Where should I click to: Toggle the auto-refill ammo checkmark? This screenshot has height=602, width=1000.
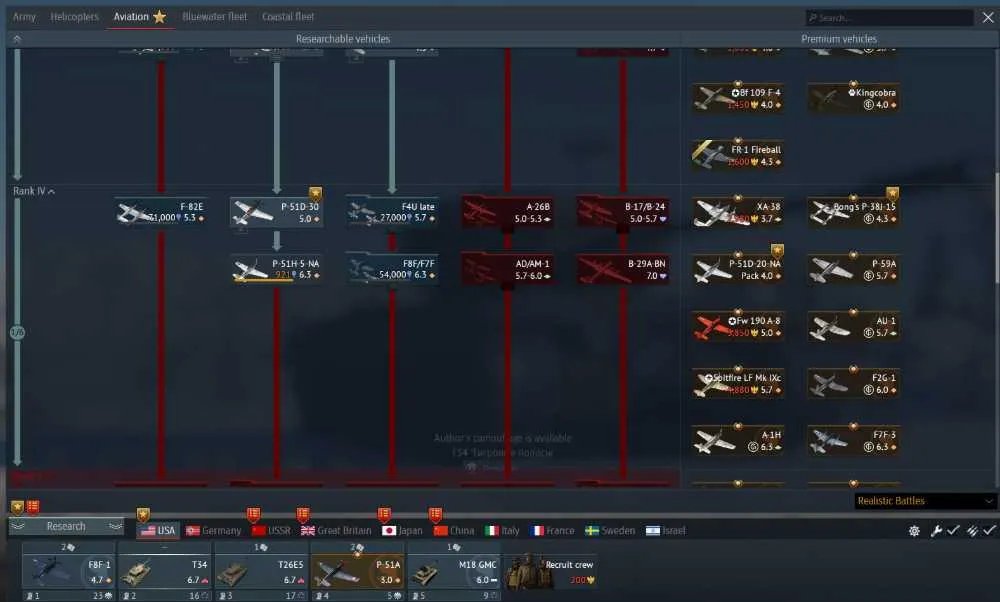point(989,531)
